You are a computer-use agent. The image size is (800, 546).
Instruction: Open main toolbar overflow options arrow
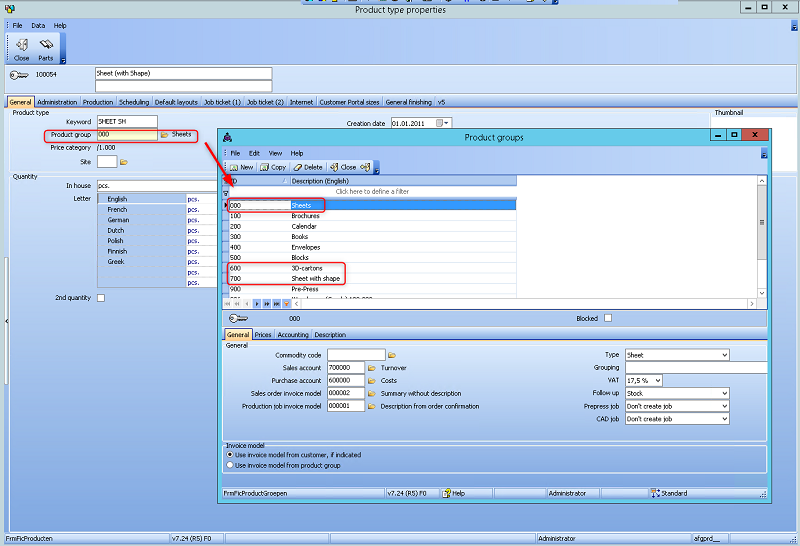point(63,60)
